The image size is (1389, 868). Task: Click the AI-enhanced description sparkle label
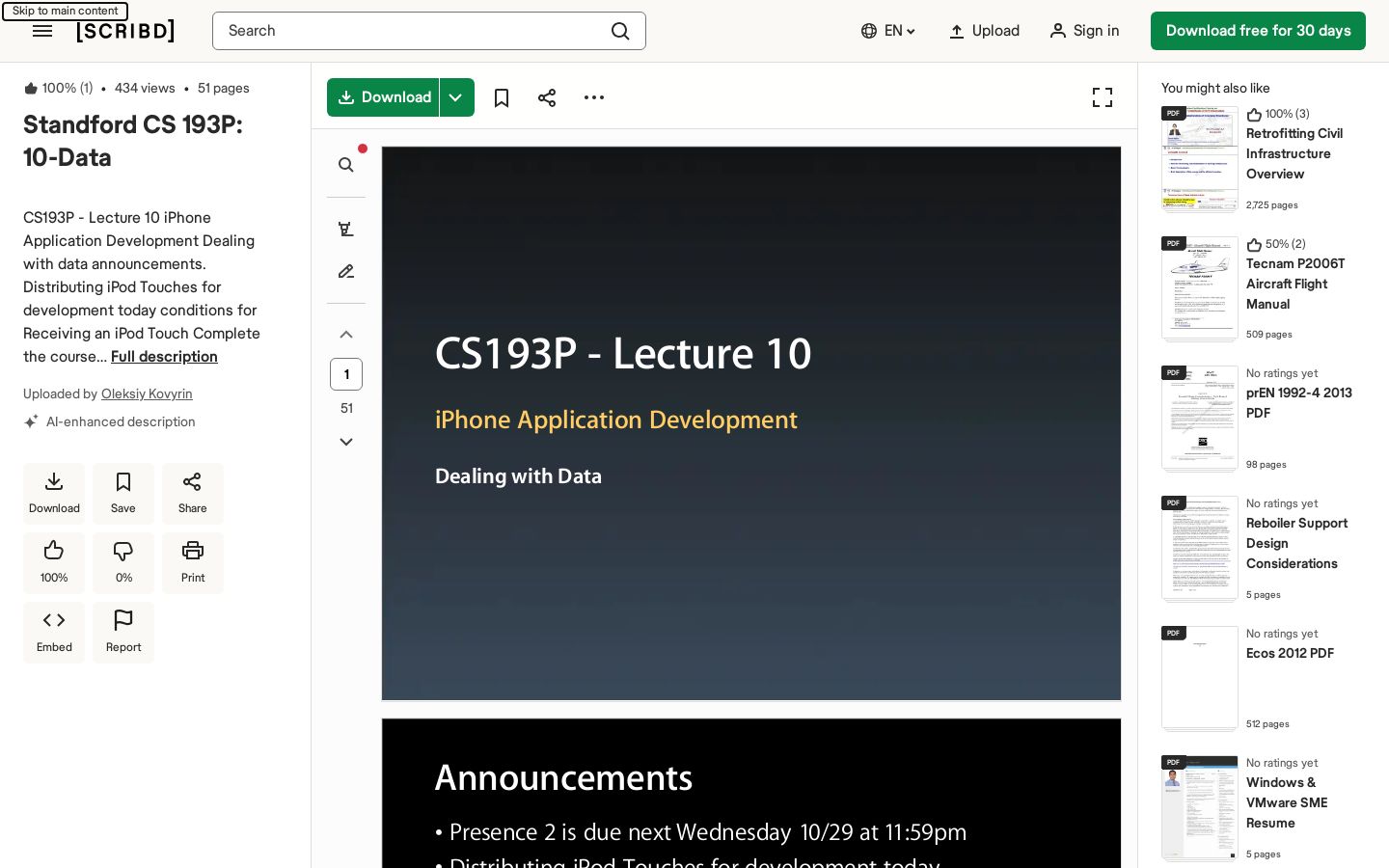[x=109, y=421]
